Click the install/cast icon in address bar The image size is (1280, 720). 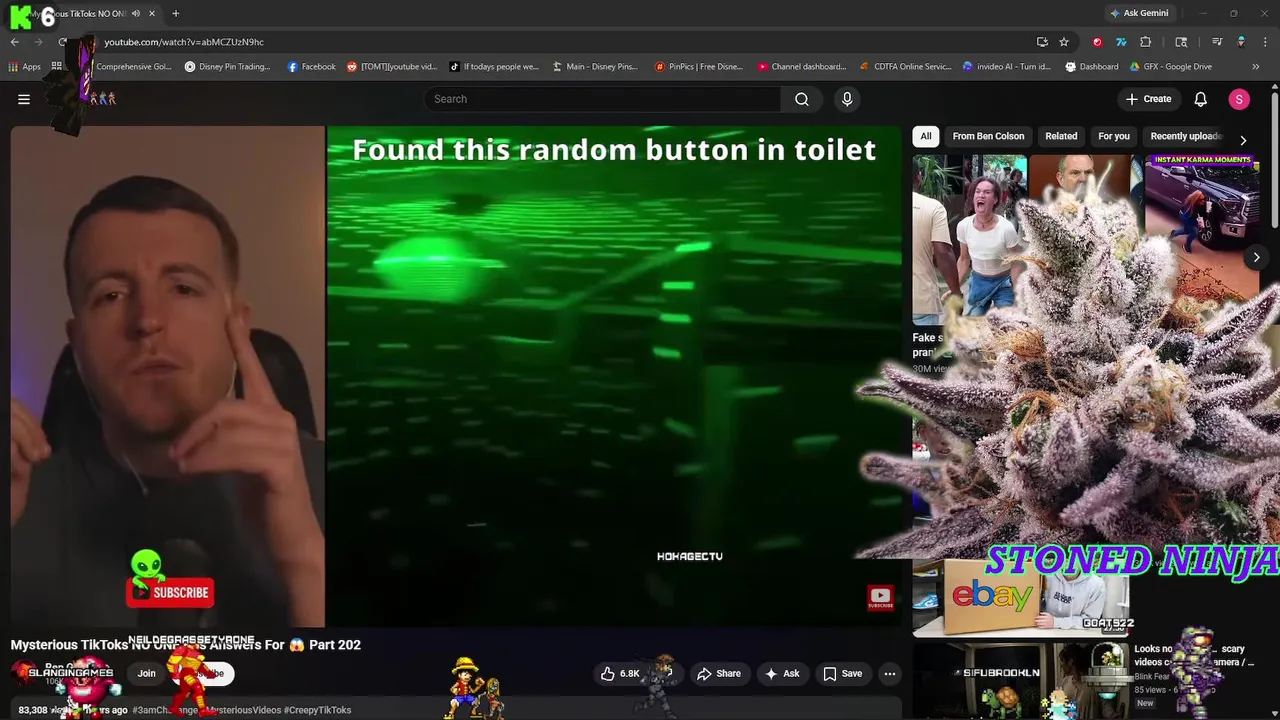(x=1042, y=42)
